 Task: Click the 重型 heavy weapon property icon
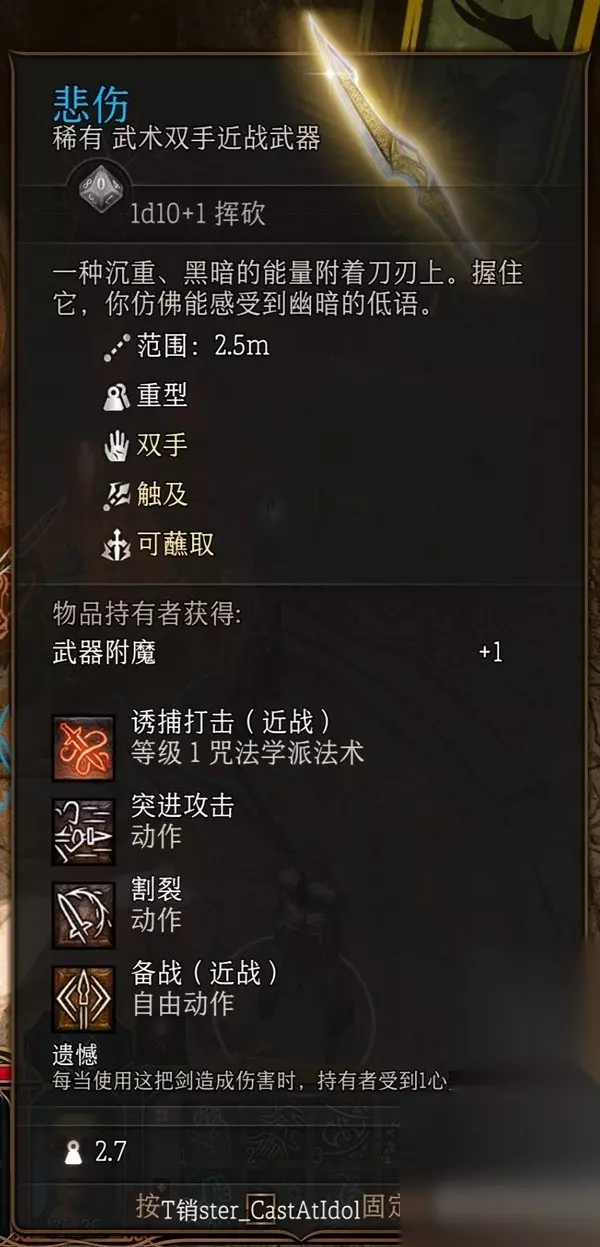click(116, 396)
